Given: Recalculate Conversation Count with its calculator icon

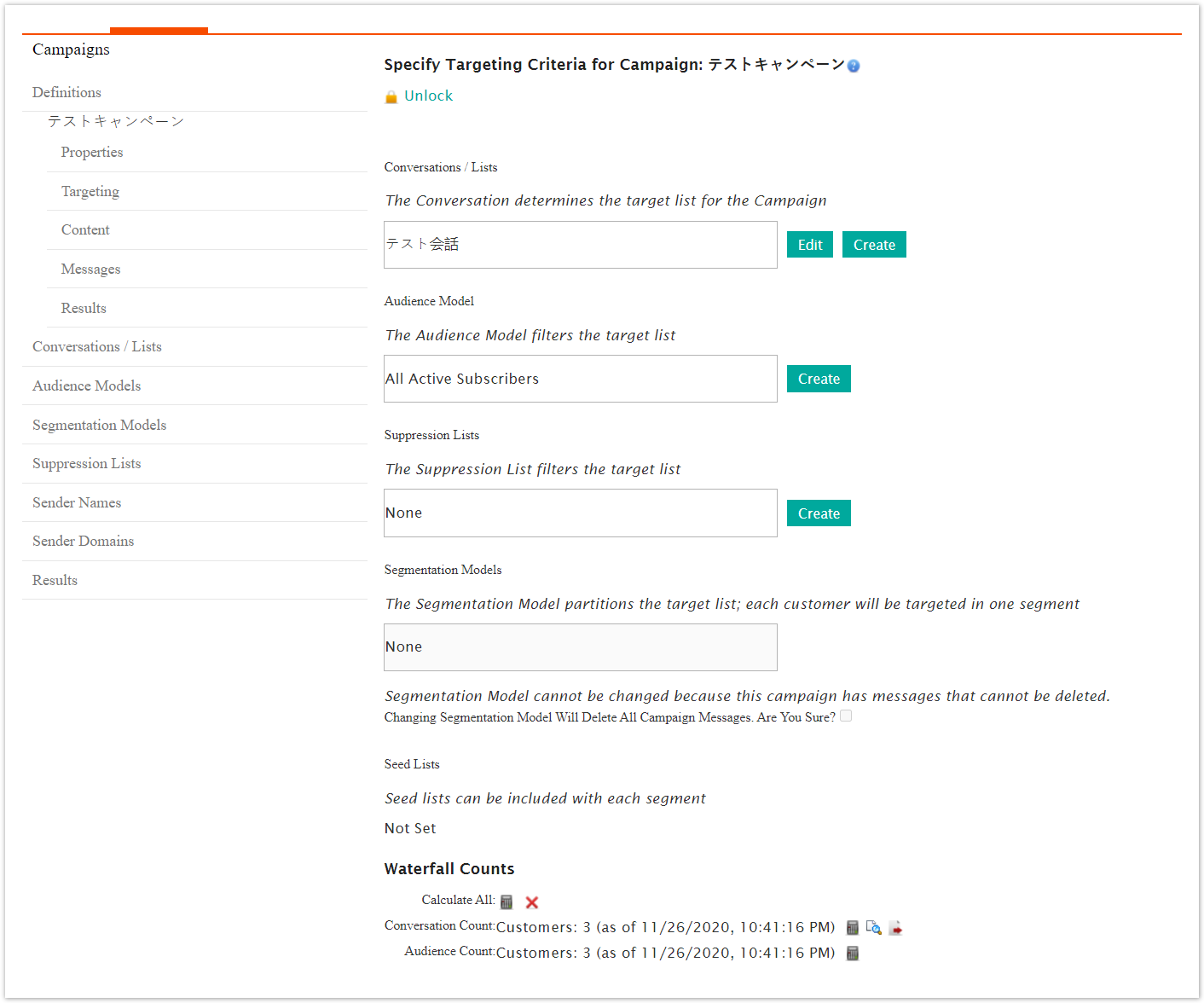Looking at the screenshot, I should click(852, 927).
